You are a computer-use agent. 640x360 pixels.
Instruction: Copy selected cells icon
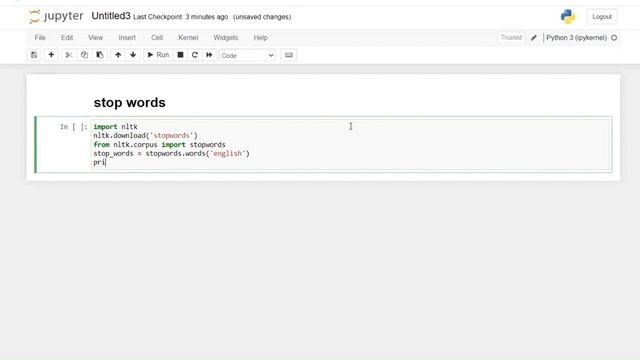[84, 55]
